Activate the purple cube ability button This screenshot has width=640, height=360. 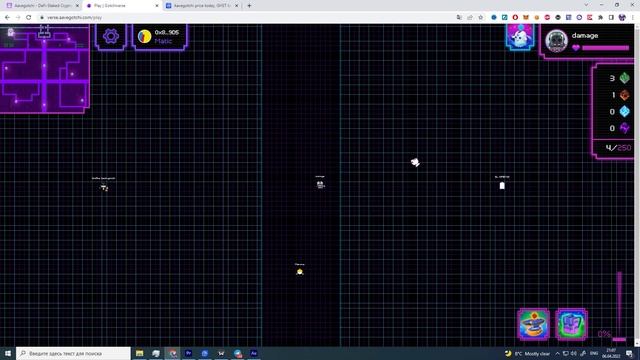(x=571, y=324)
